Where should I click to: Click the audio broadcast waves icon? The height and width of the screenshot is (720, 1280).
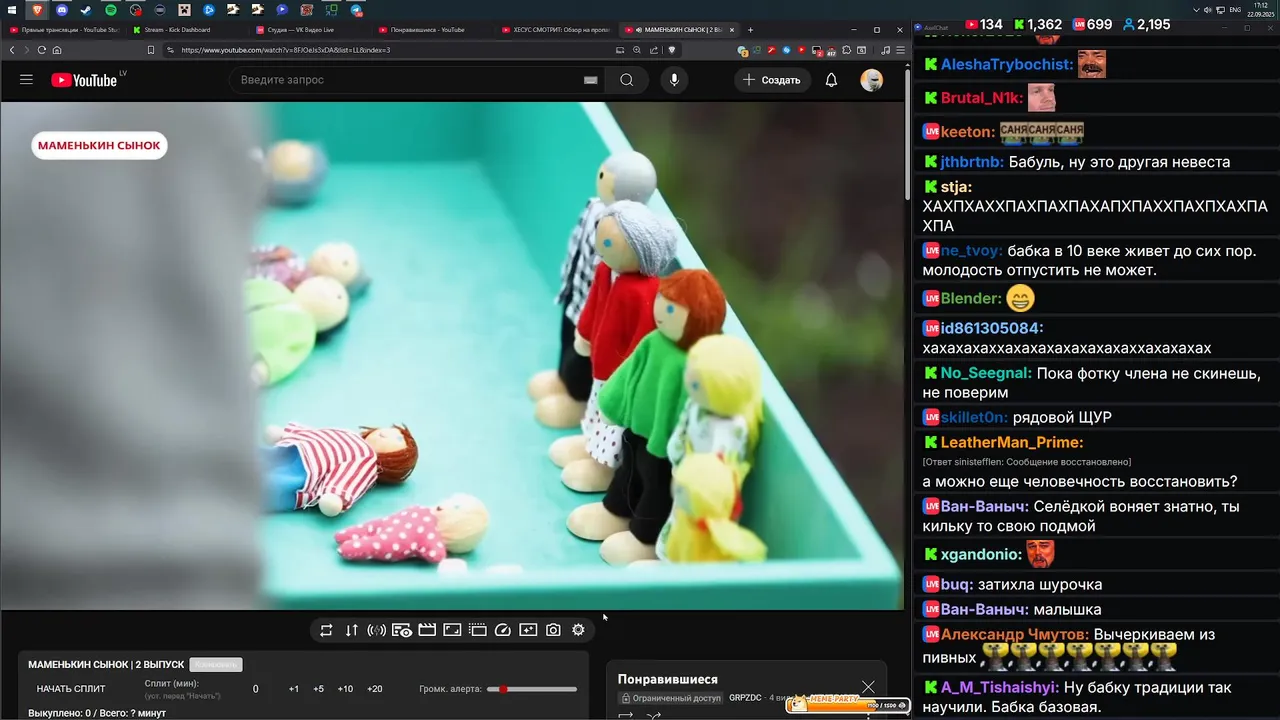(376, 630)
